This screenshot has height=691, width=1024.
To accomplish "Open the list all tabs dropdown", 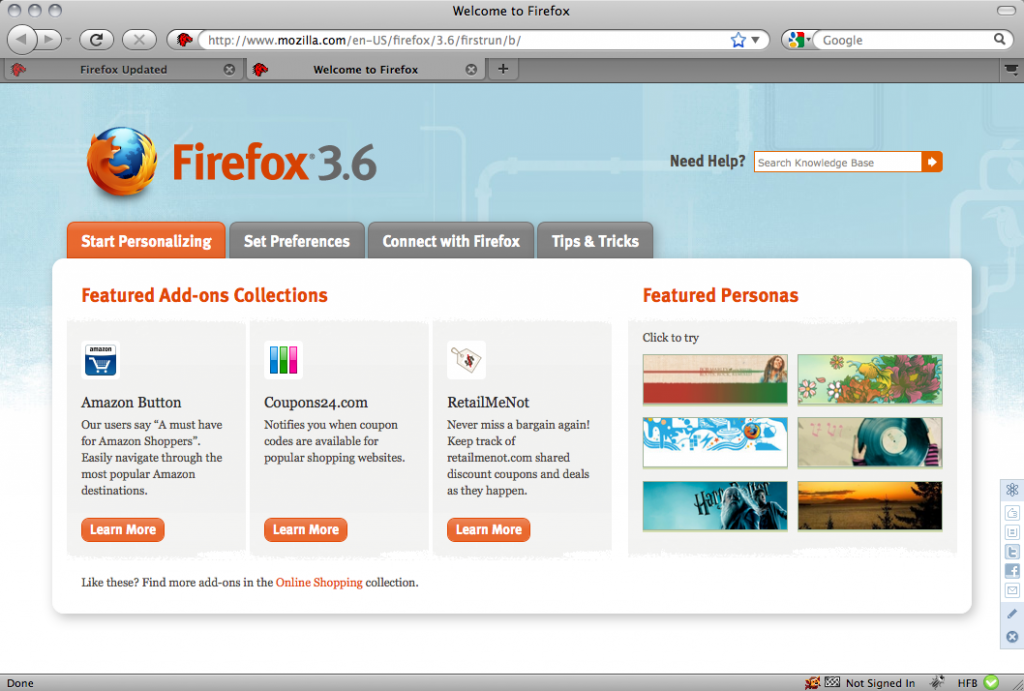I will pos(1011,69).
